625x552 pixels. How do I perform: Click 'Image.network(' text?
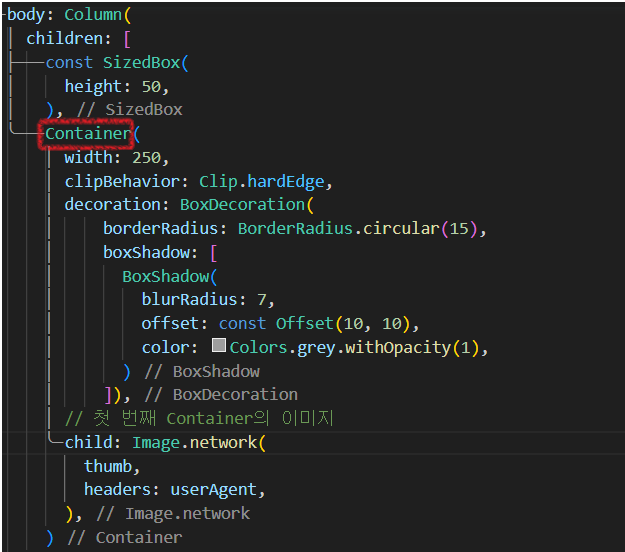(199, 443)
